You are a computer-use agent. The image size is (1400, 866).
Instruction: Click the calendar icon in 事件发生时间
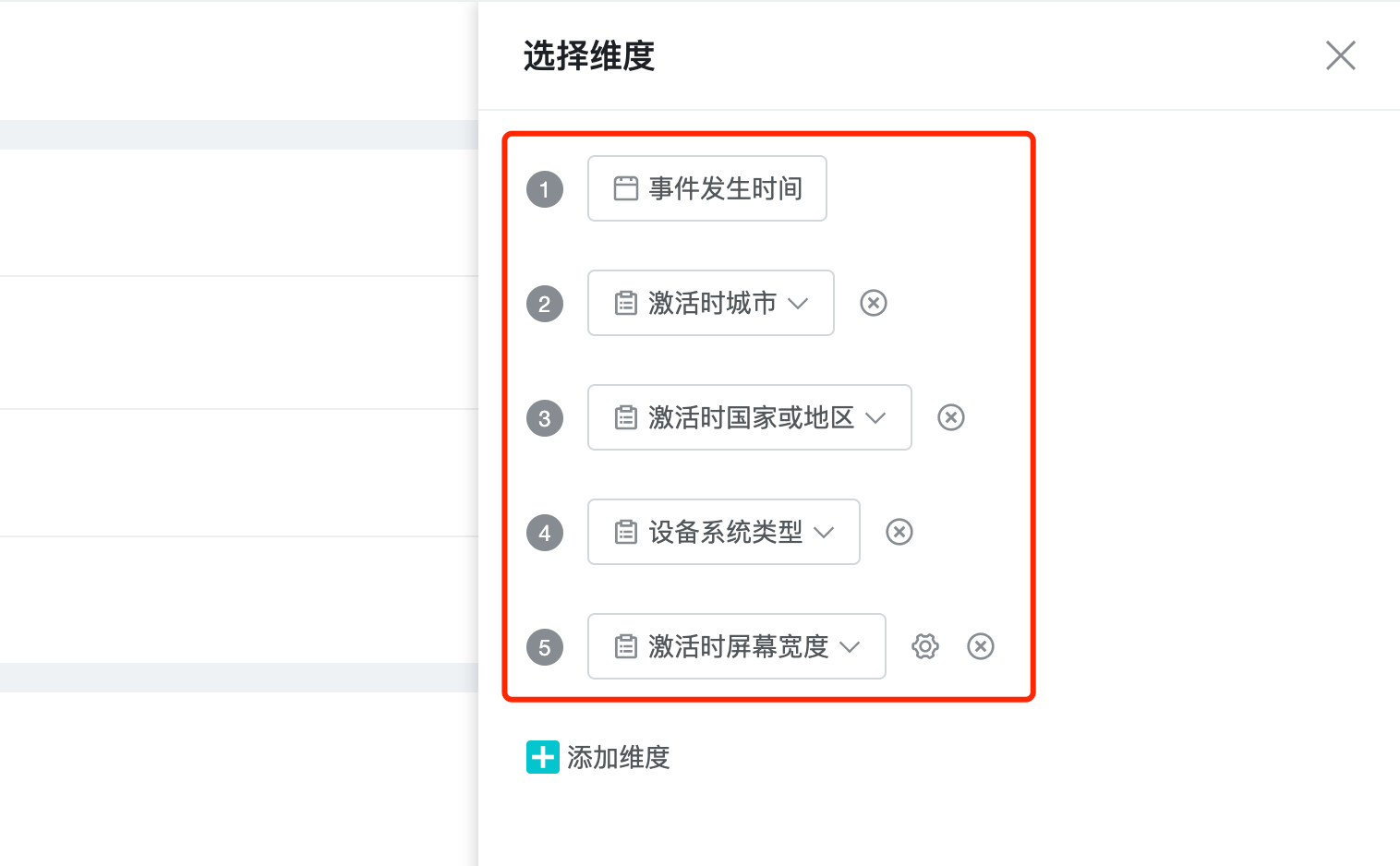point(626,188)
